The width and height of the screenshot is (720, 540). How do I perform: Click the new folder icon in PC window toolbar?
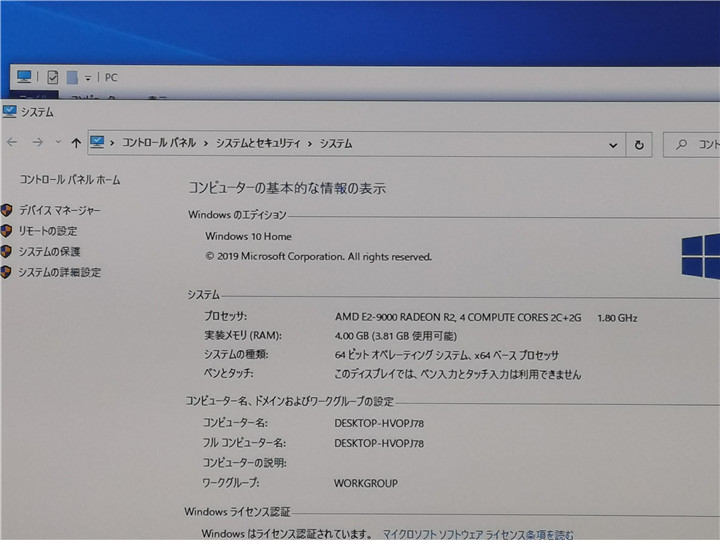tap(72, 77)
